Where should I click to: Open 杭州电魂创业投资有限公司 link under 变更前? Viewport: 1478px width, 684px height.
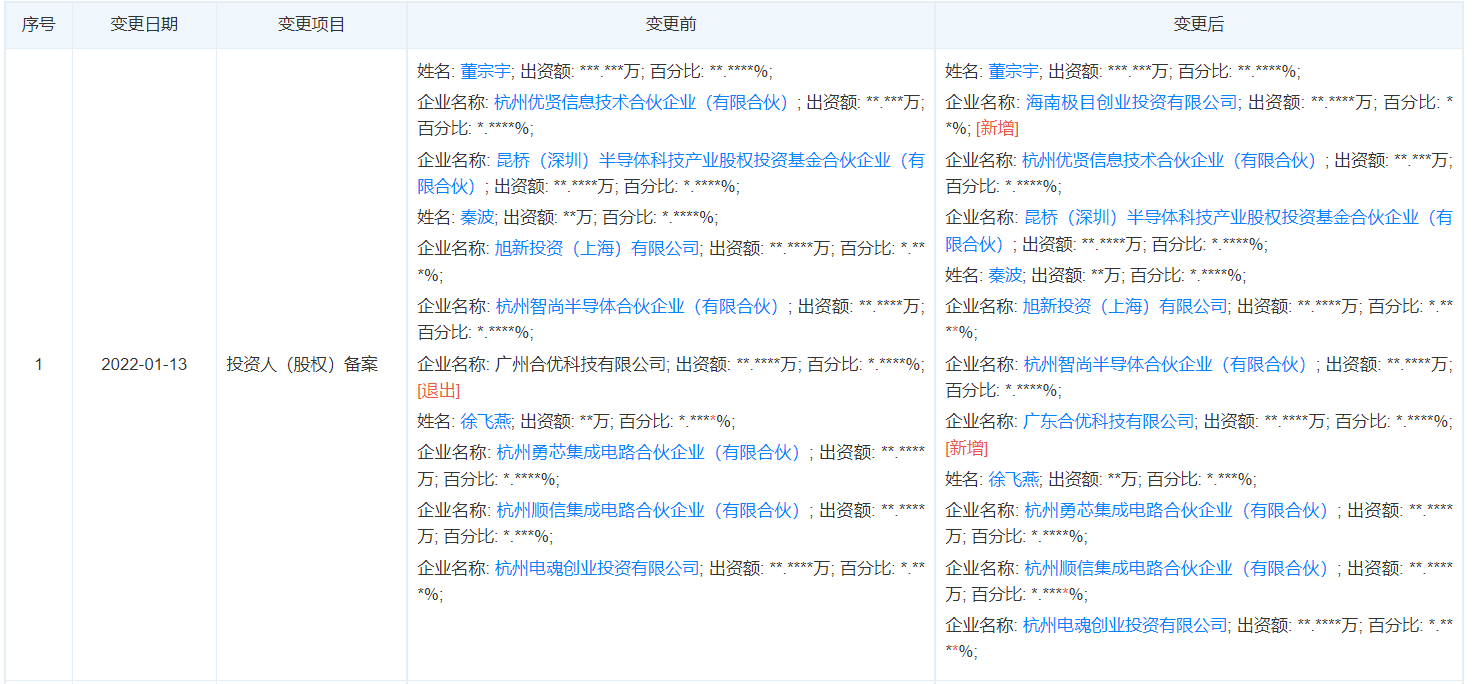click(597, 568)
